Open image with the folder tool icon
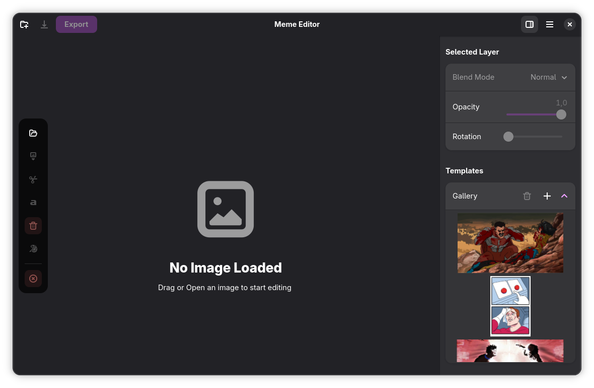This screenshot has height=388, width=594. pyautogui.click(x=33, y=133)
